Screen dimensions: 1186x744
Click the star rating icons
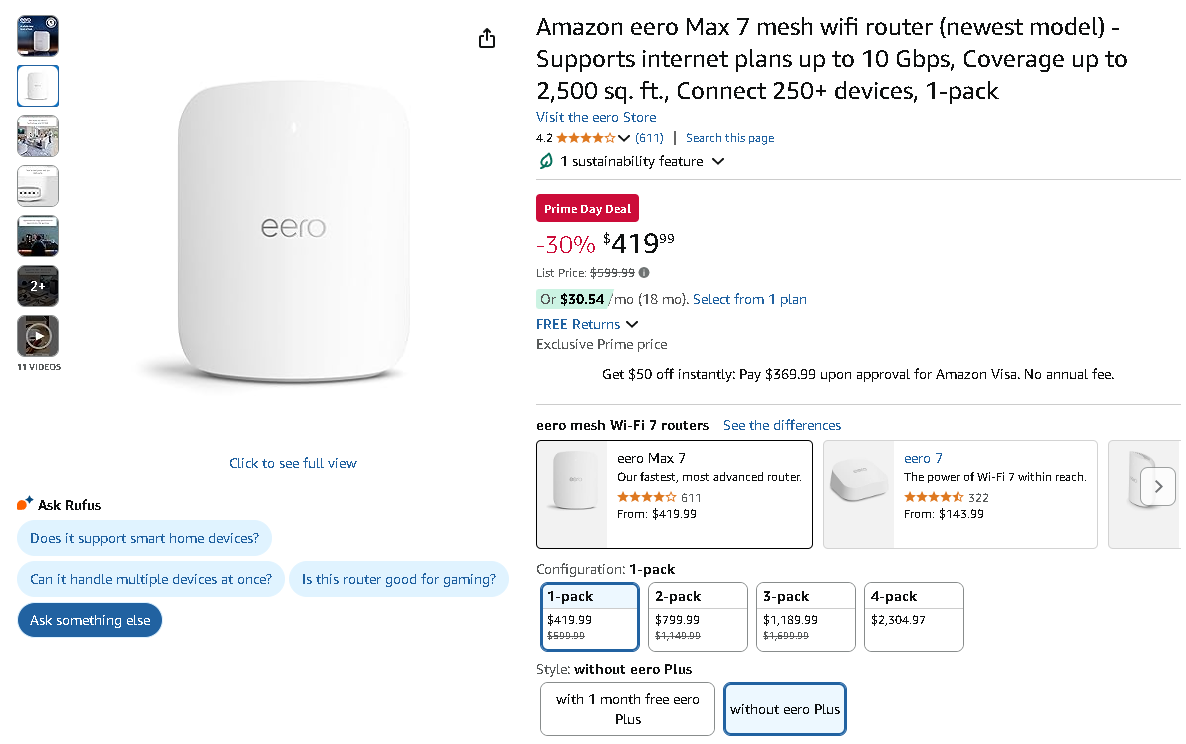586,138
